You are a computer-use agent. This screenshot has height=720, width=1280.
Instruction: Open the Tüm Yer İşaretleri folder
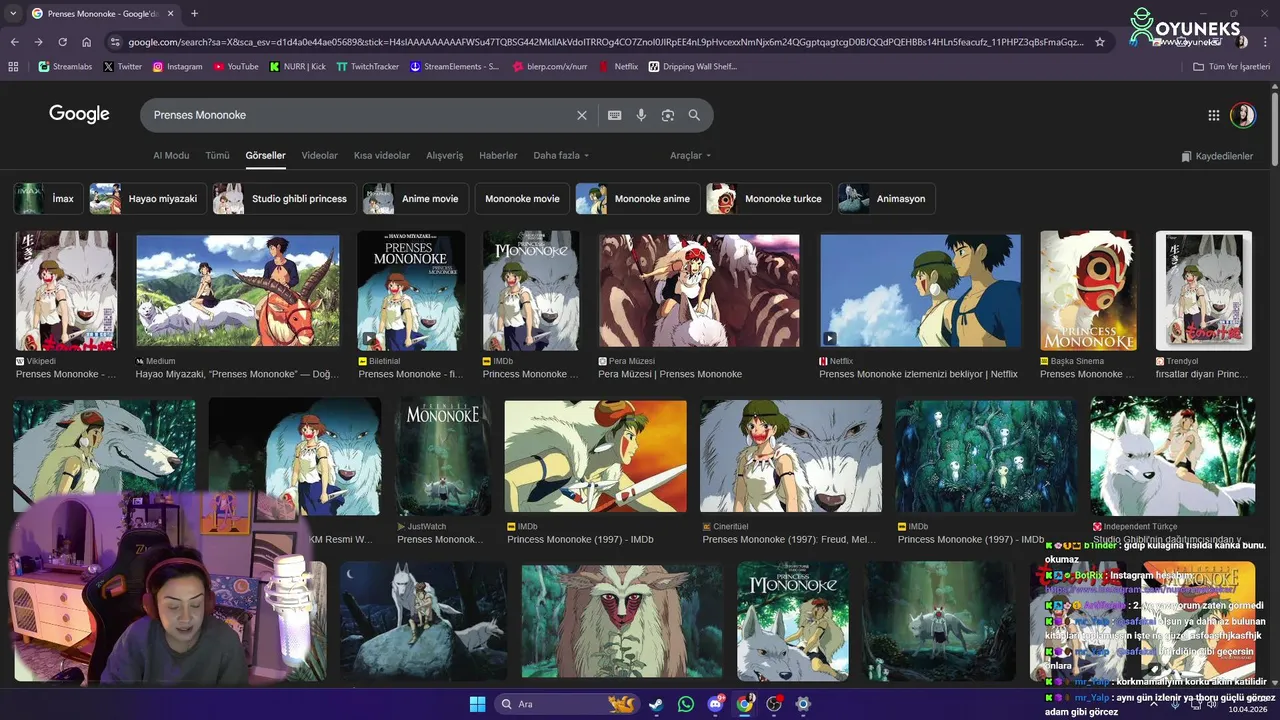point(1232,67)
